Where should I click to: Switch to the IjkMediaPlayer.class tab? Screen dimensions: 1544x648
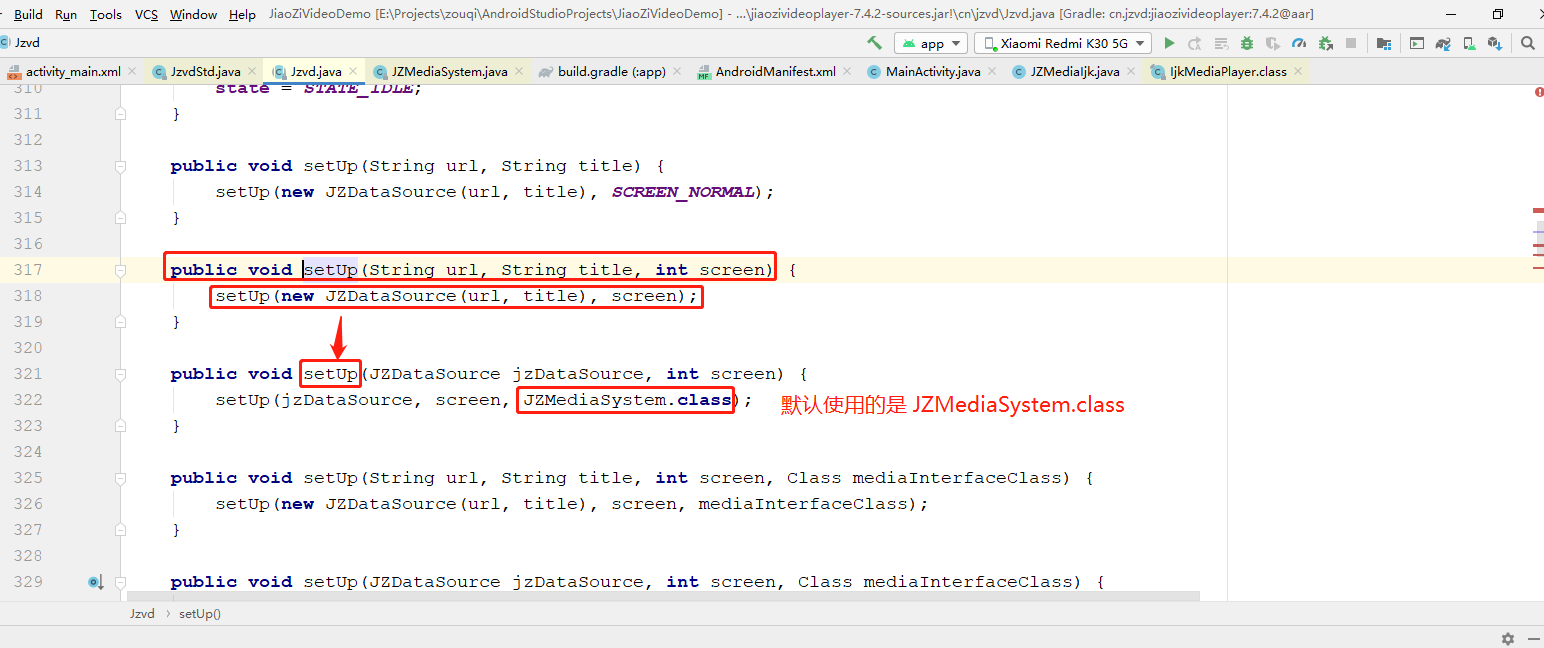click(1228, 72)
